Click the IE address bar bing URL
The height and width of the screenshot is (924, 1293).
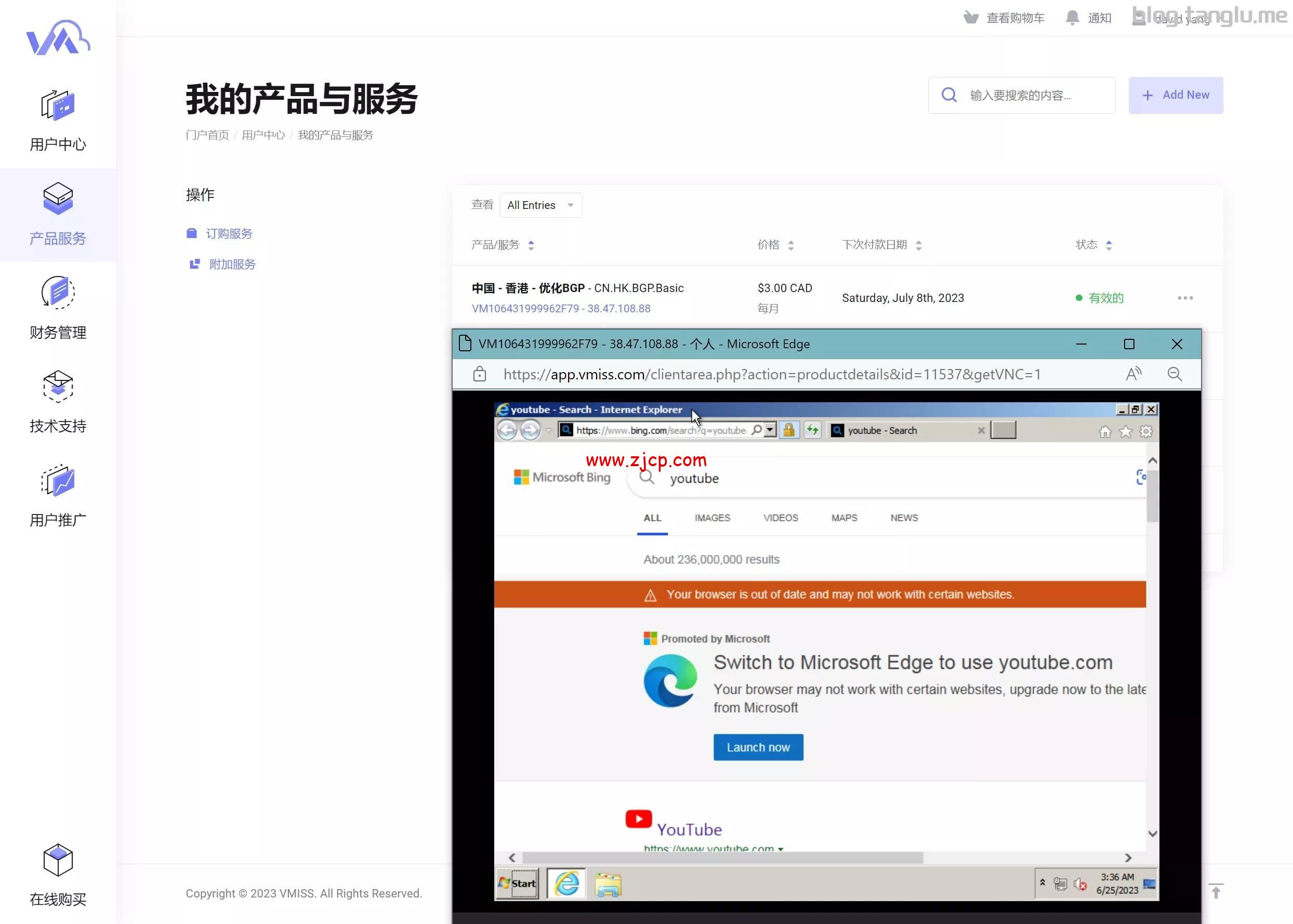(x=661, y=430)
